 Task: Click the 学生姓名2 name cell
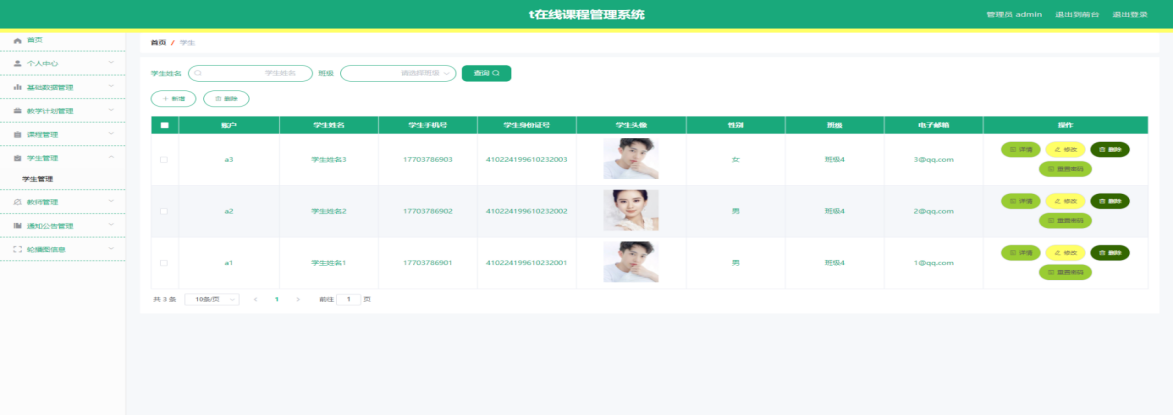coord(328,212)
